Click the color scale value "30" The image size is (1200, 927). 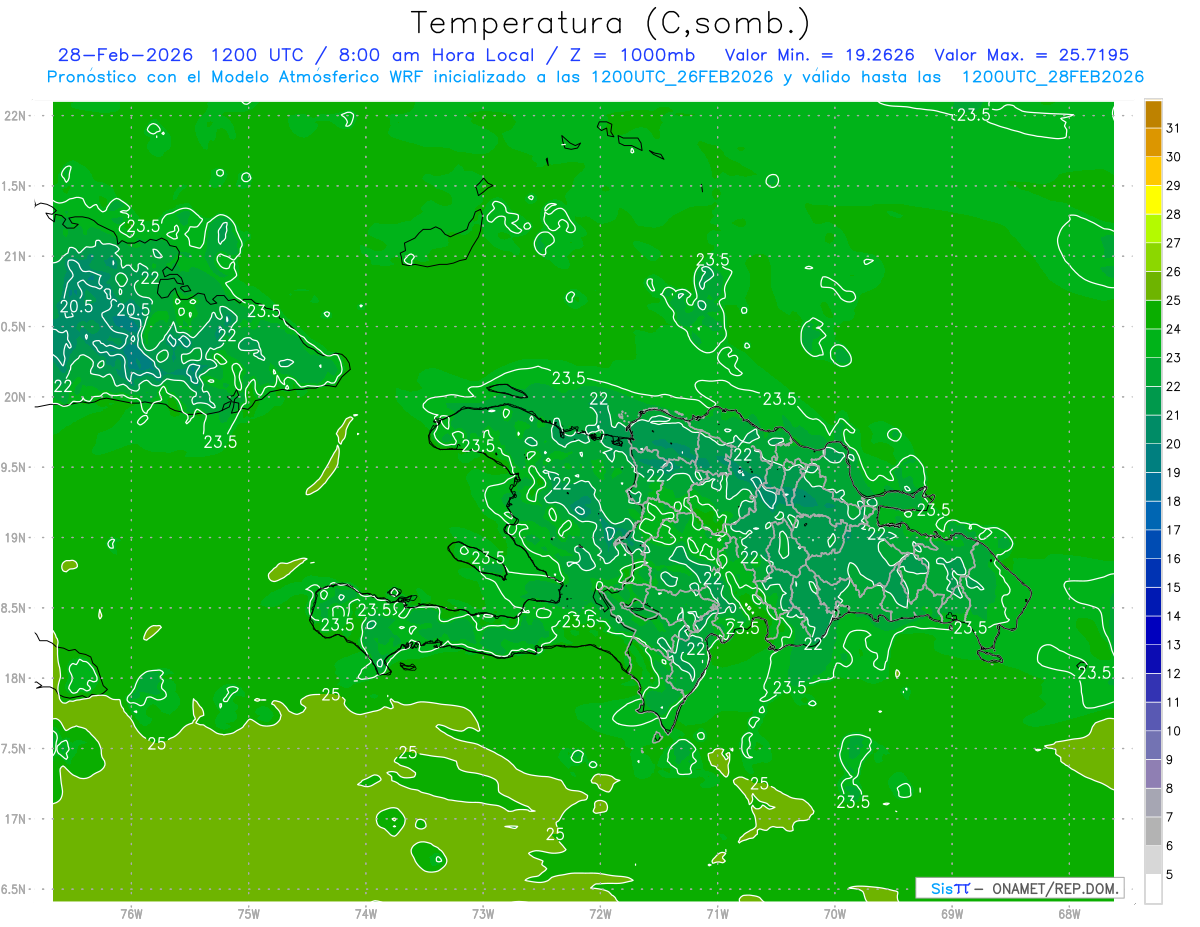pyautogui.click(x=1173, y=157)
